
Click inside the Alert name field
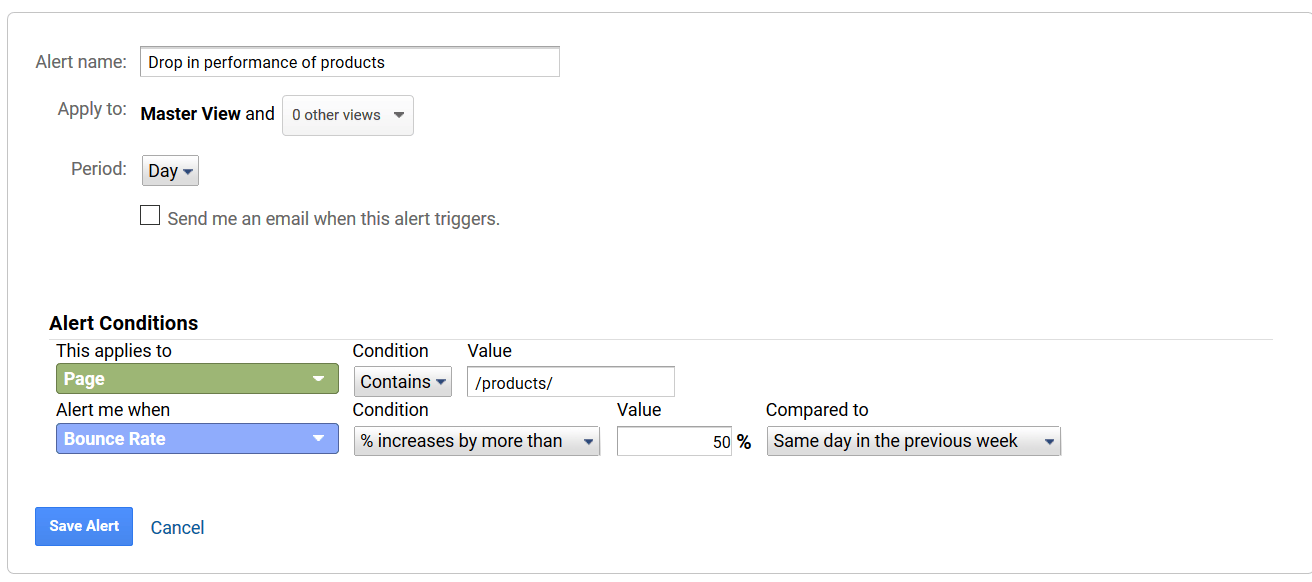pos(349,61)
